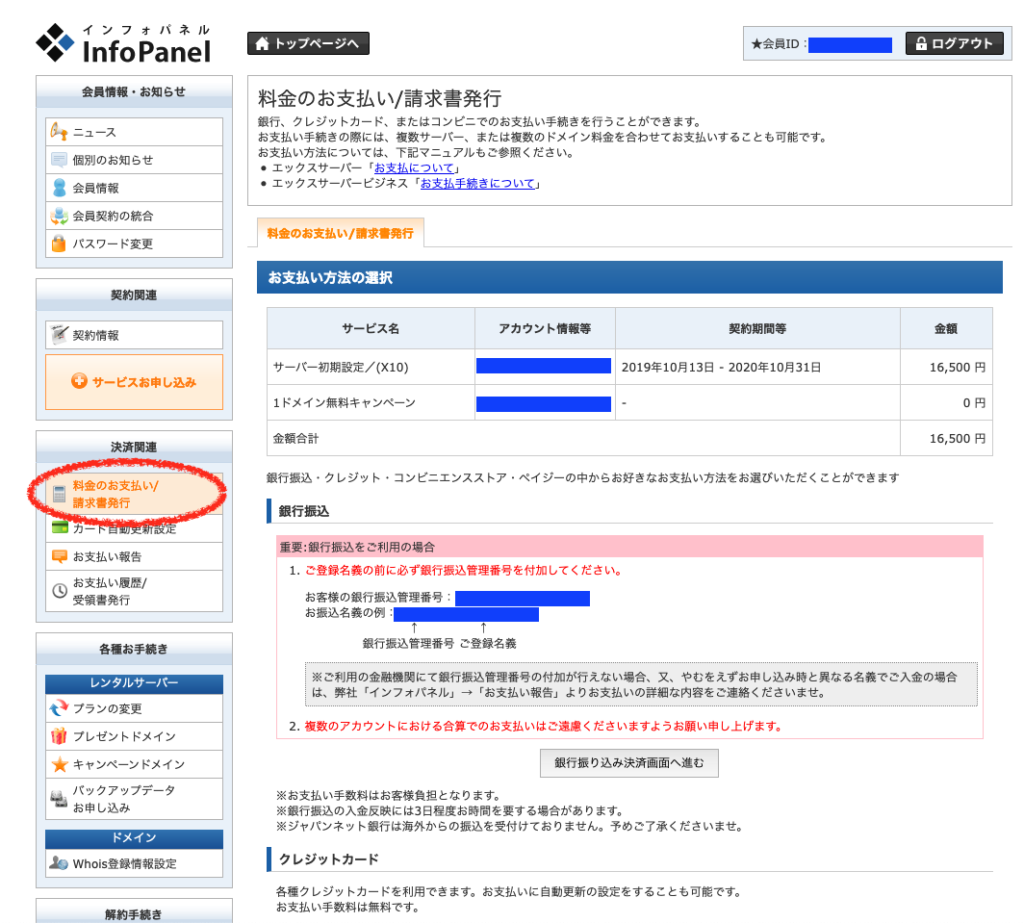This screenshot has width=1024, height=923.
Task: Click the 各種お手続き panel header
Action: [134, 649]
